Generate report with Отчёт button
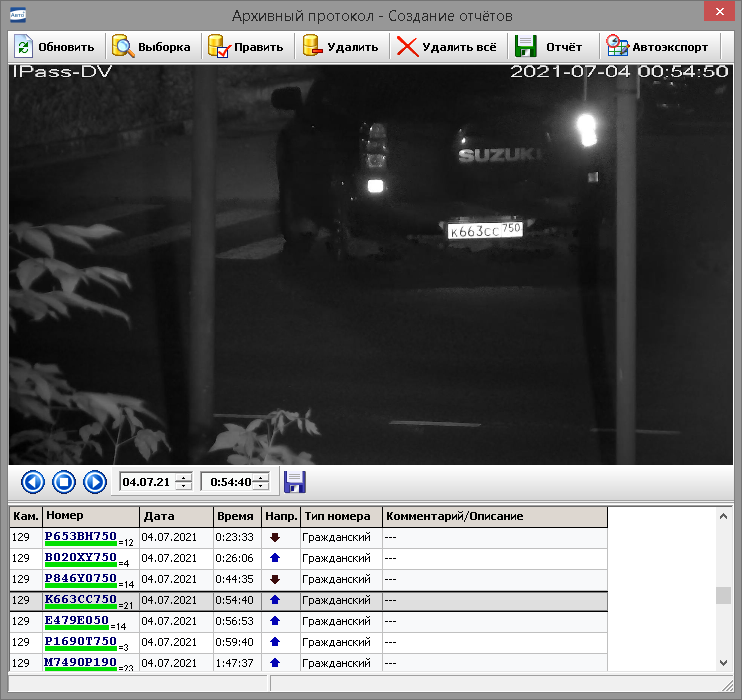The height and width of the screenshot is (700, 742). pos(549,47)
